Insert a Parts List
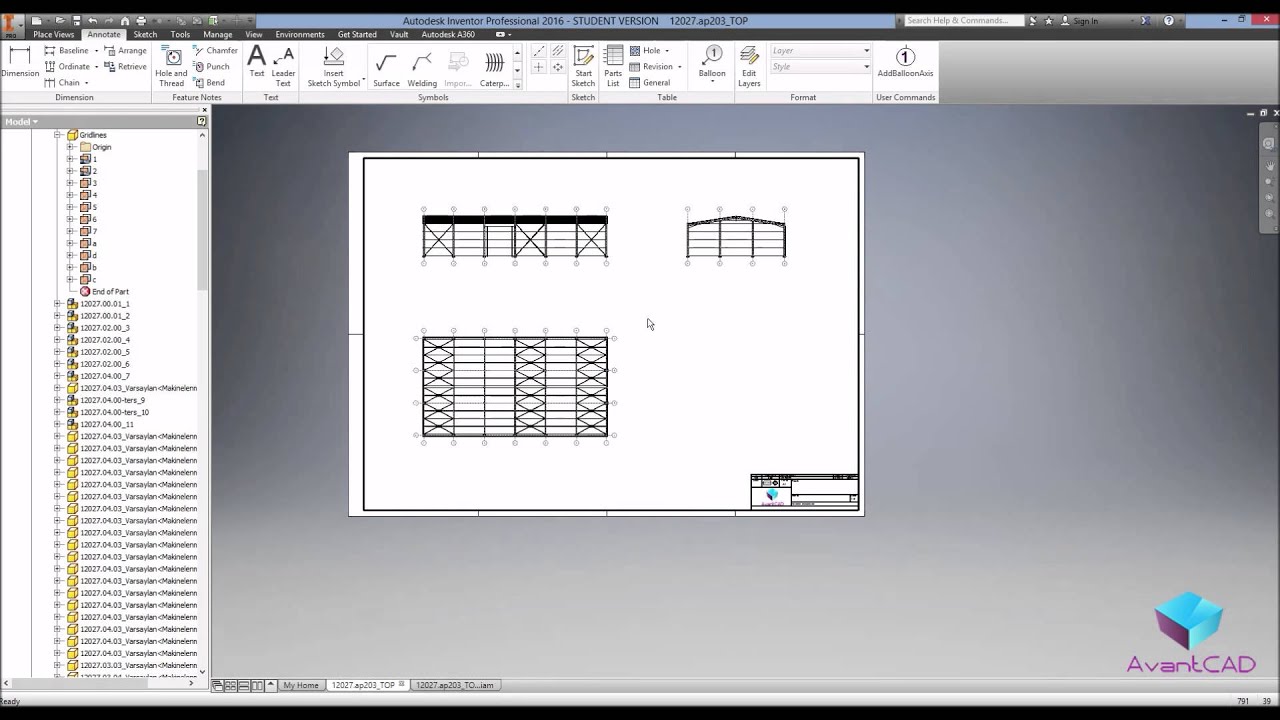 613,66
